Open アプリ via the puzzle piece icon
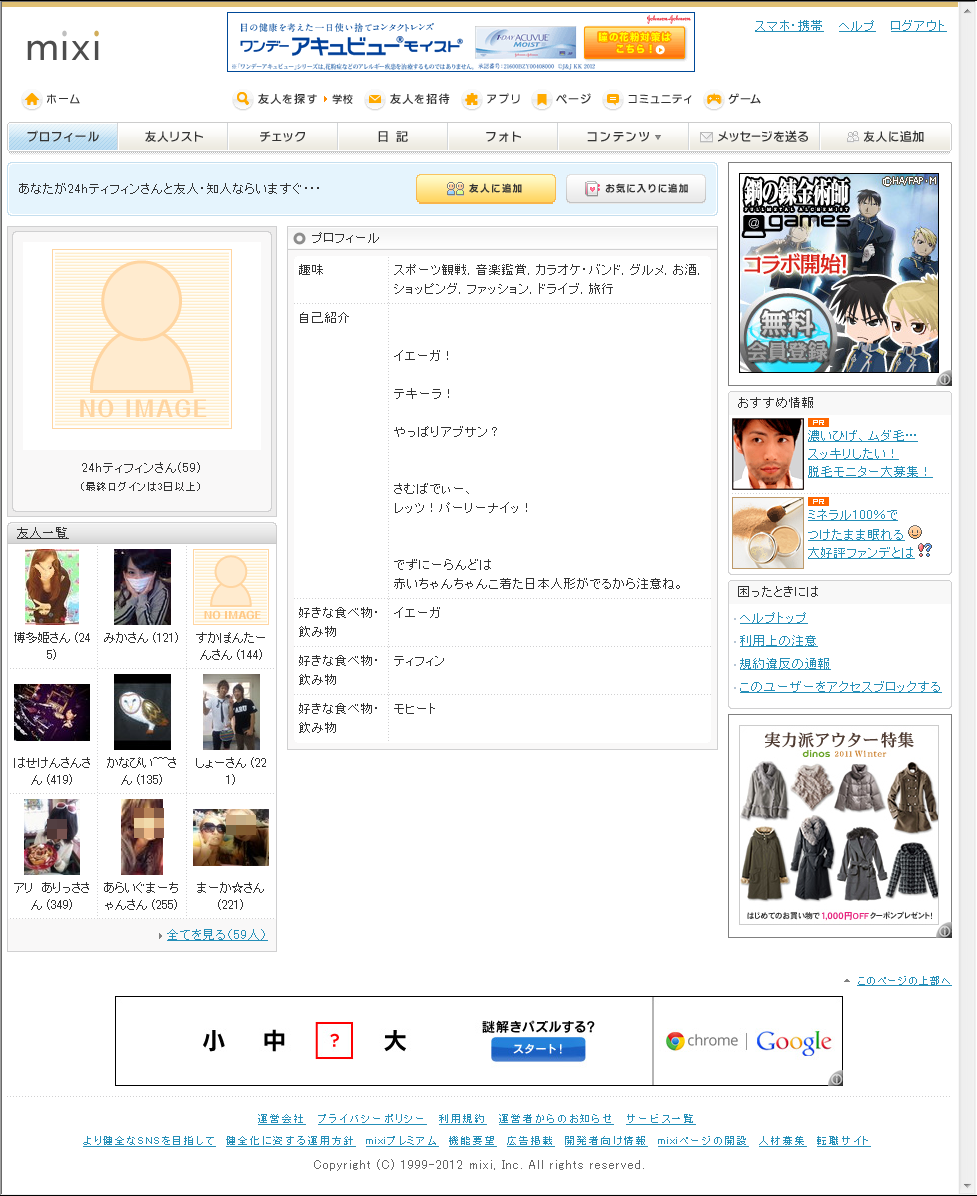977x1196 pixels. (x=471, y=99)
